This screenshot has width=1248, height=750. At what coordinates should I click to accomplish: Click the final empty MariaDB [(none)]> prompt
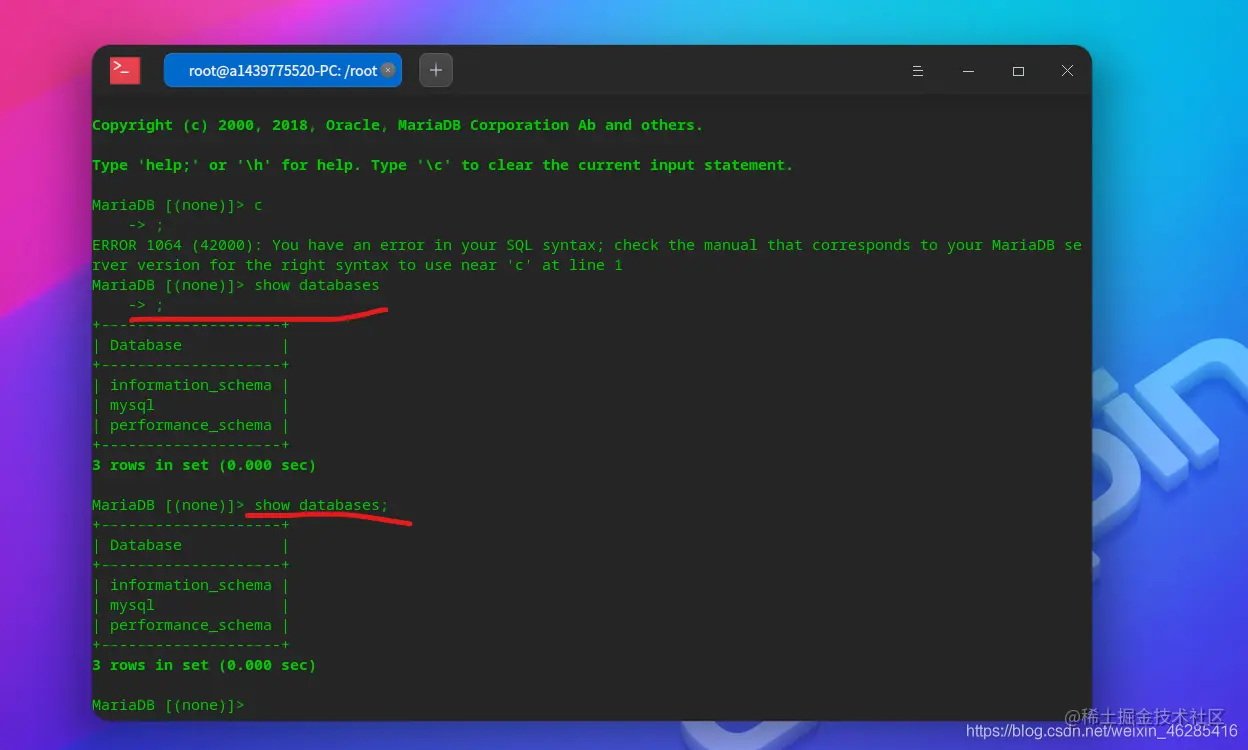168,705
